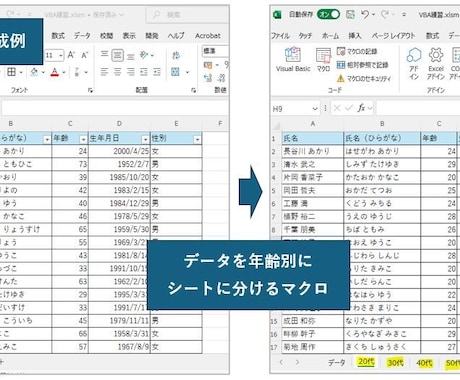
Task: Center text horizontally in left ribbon
Action: click(117, 71)
